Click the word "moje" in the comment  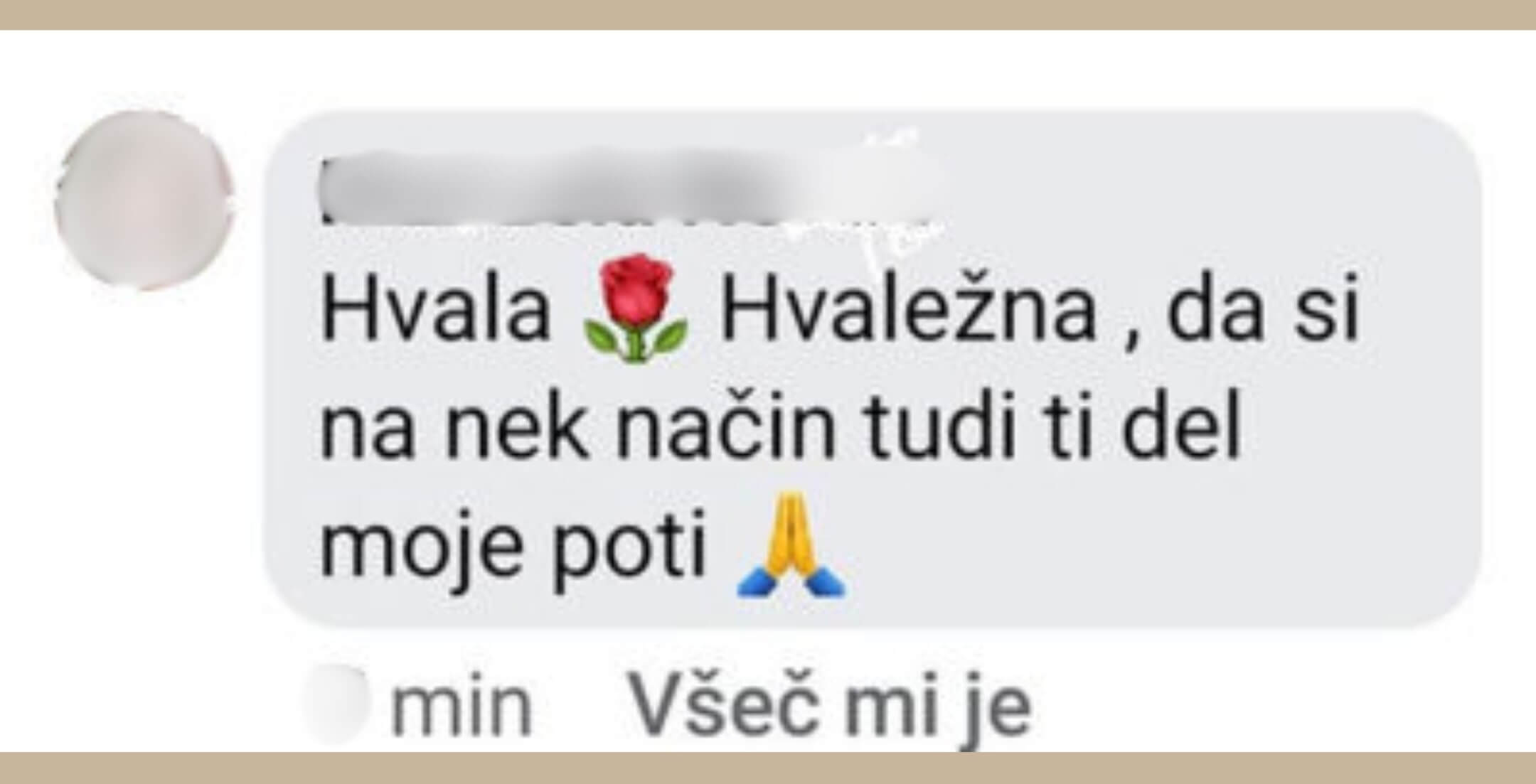[x=418, y=546]
